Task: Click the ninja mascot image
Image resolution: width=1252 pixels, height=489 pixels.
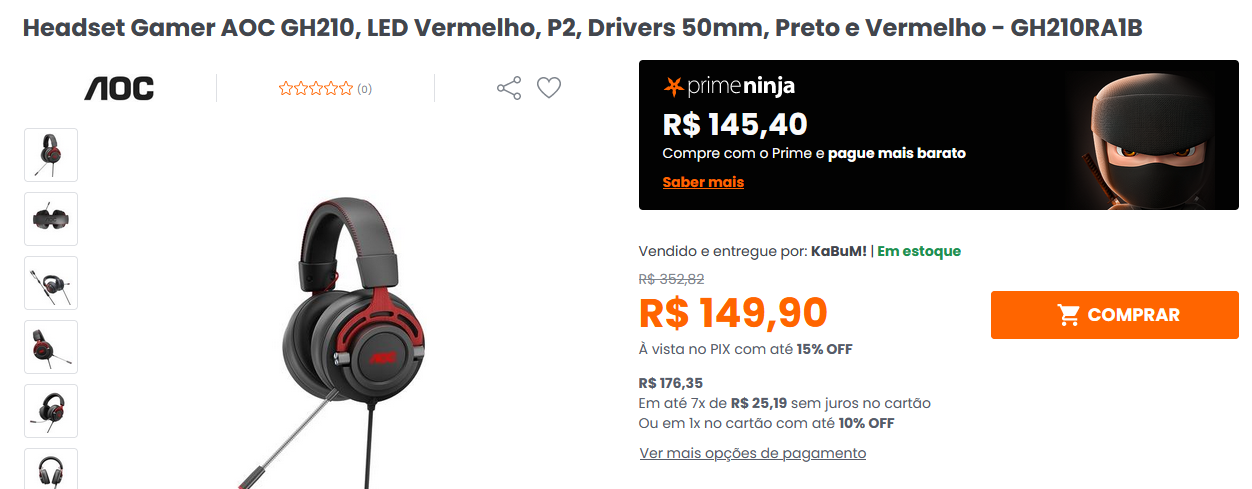Action: [1150, 135]
